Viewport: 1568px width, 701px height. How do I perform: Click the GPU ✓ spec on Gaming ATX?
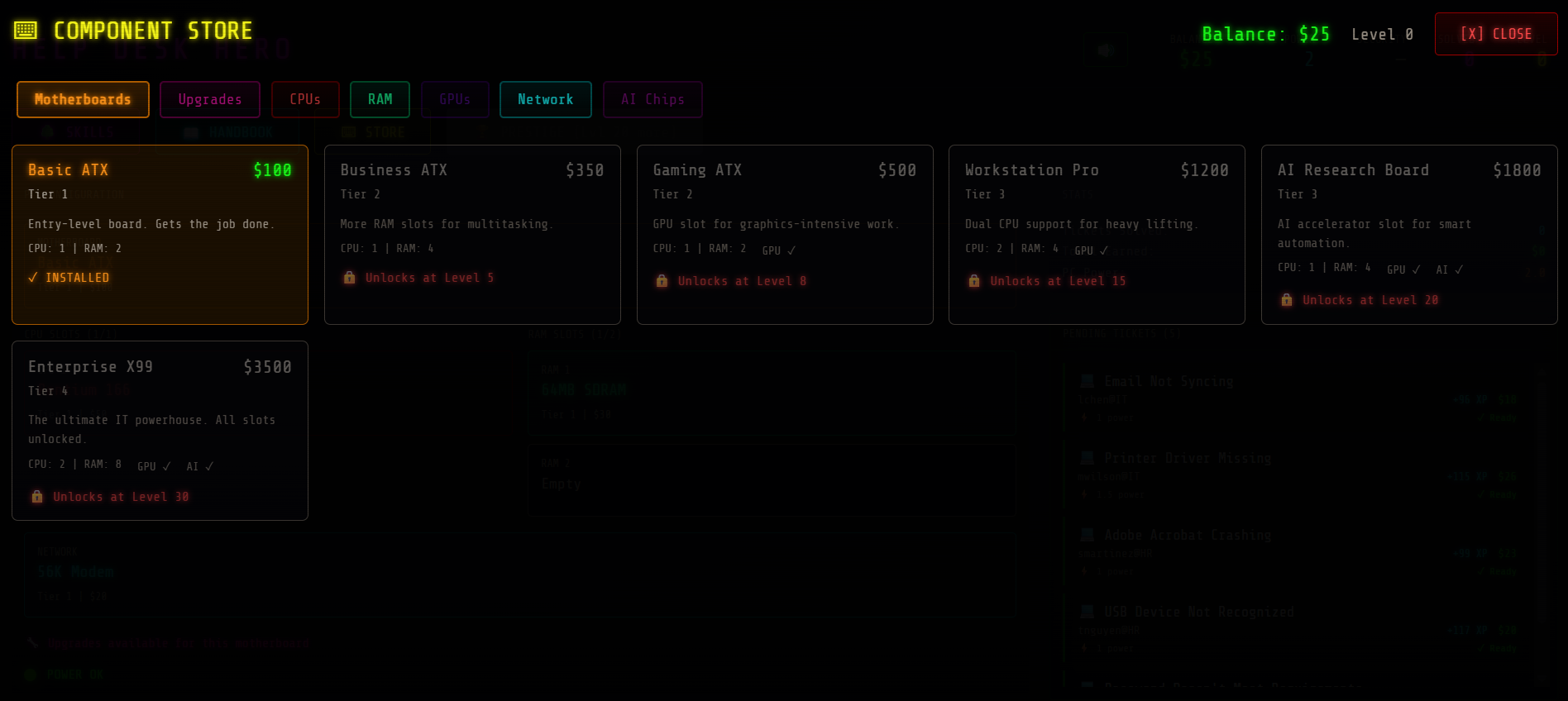779,250
